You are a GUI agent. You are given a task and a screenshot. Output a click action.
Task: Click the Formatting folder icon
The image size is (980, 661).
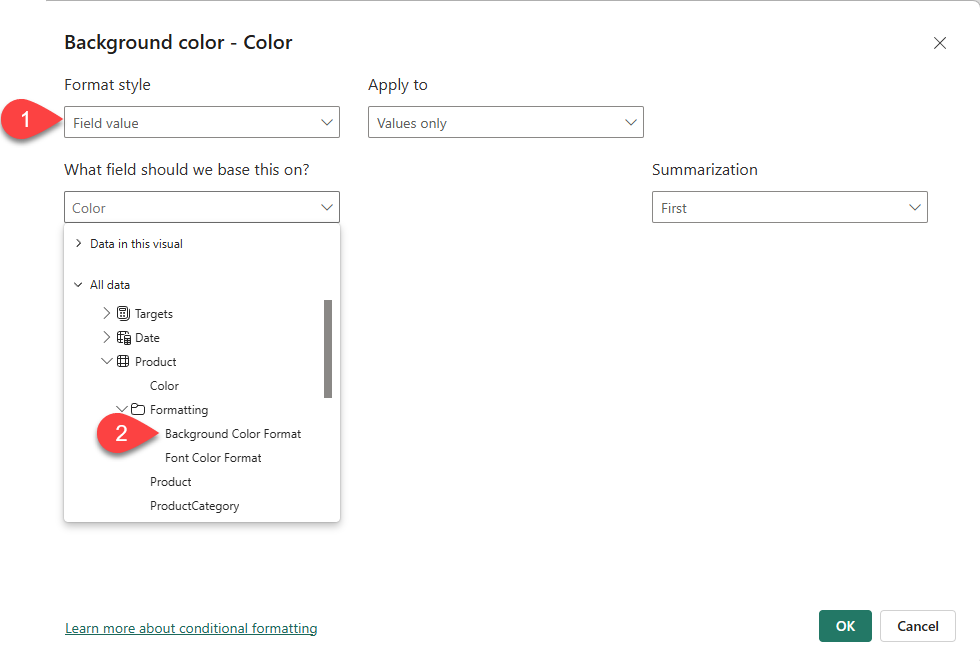(139, 410)
